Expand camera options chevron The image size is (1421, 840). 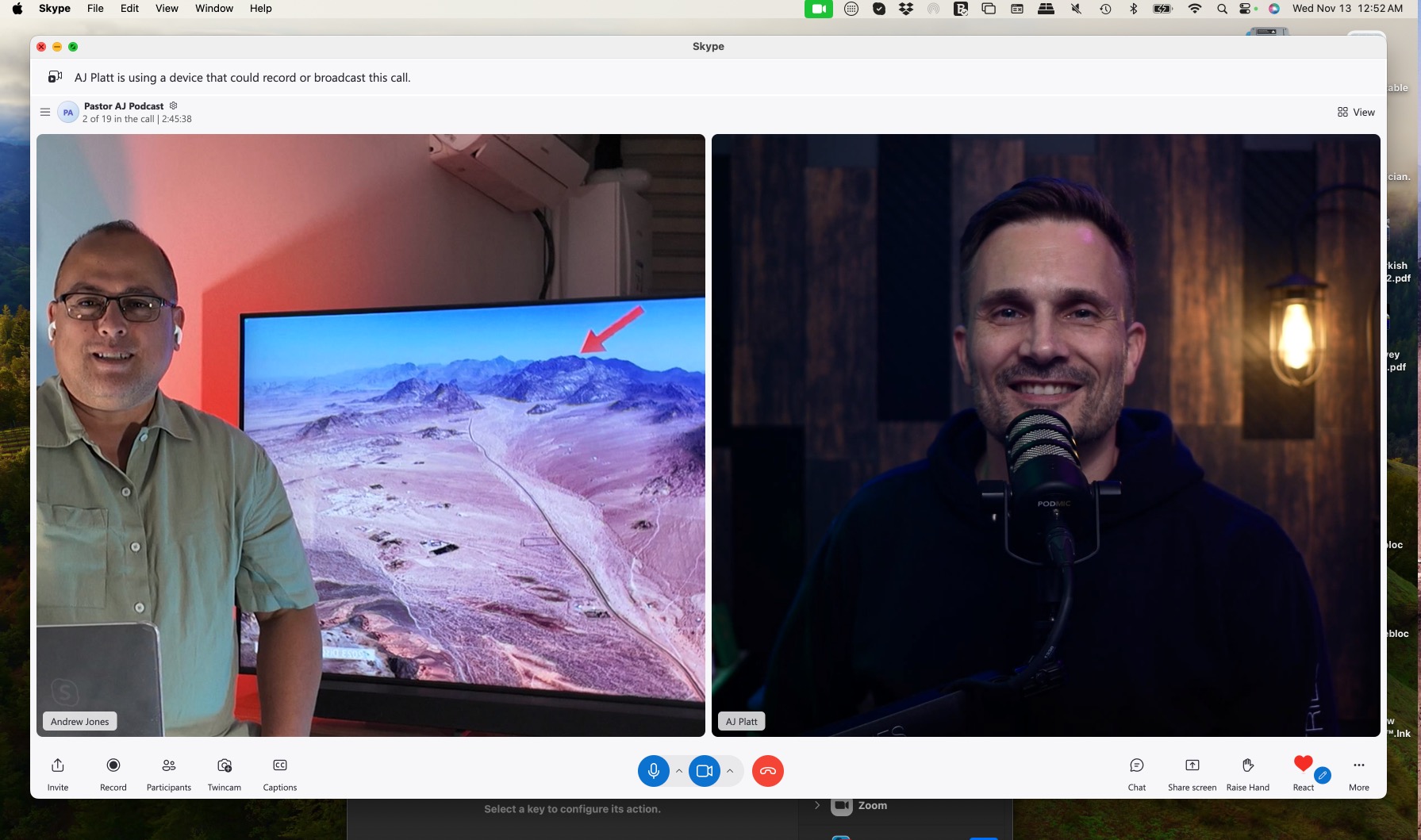coord(730,771)
